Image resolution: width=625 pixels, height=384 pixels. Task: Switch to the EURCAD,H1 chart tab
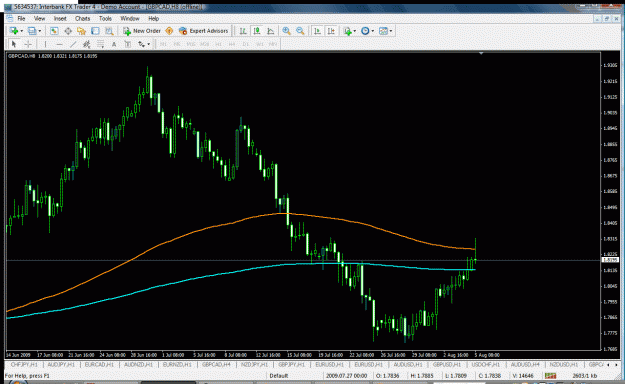click(x=99, y=364)
